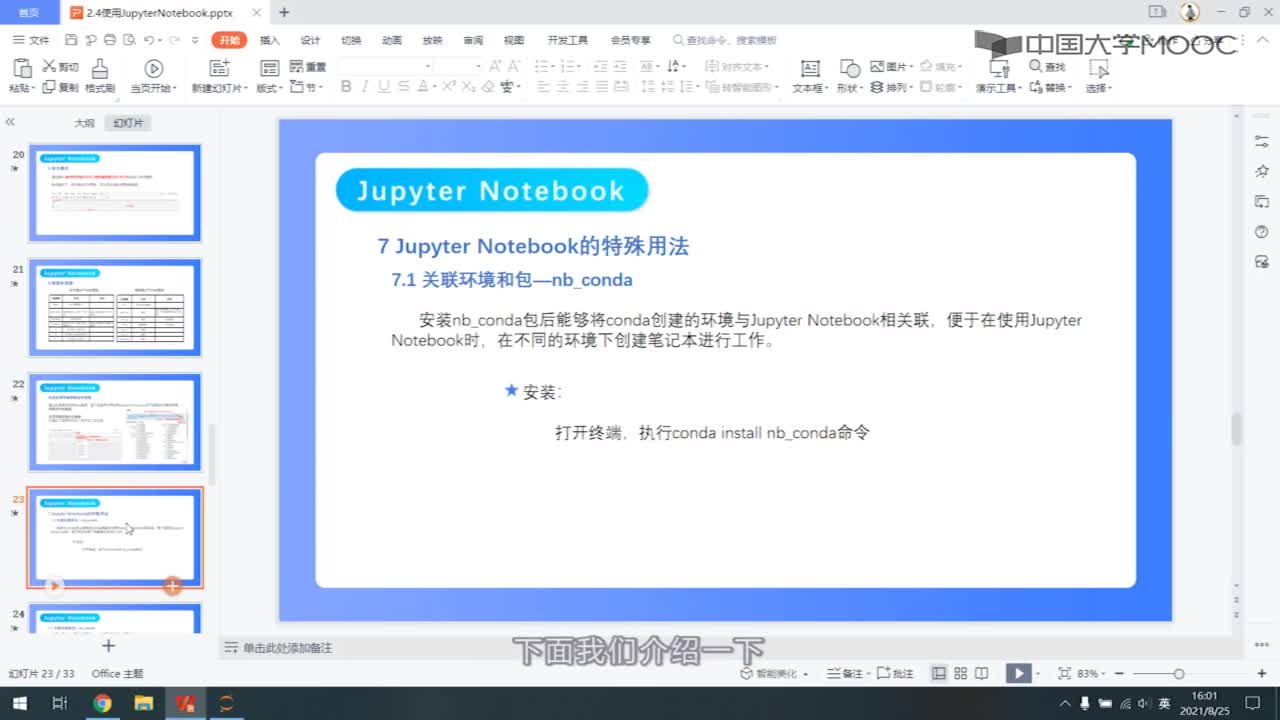Click the Undo arrow icon

[x=149, y=40]
